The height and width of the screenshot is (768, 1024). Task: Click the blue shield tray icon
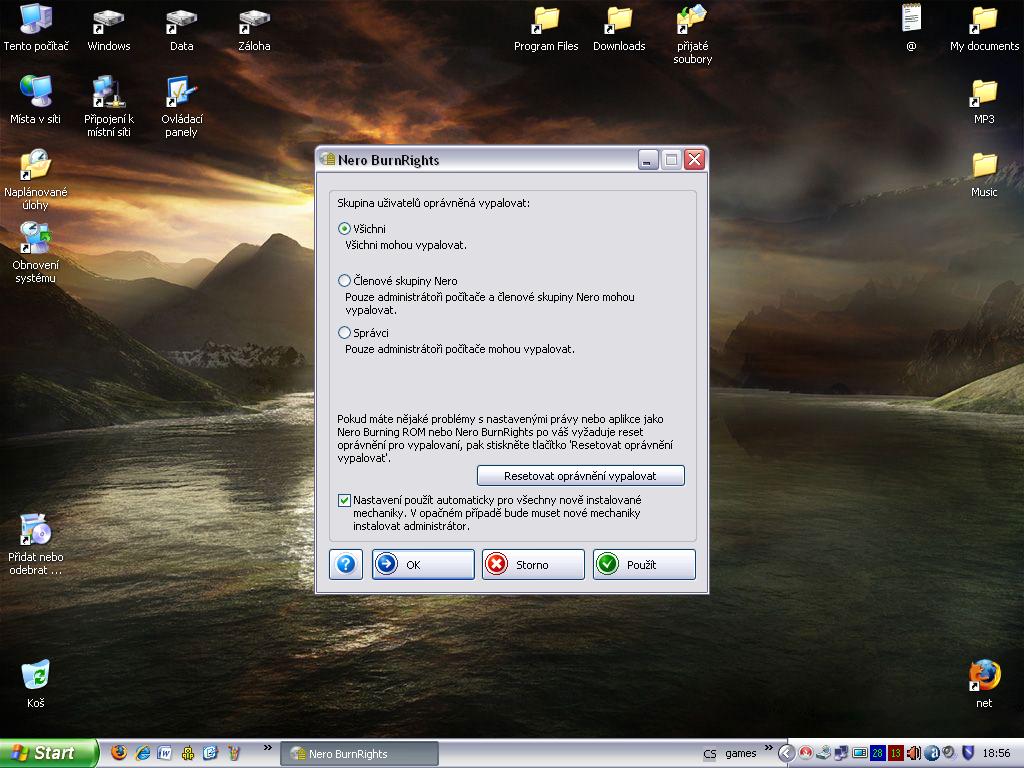tap(968, 753)
